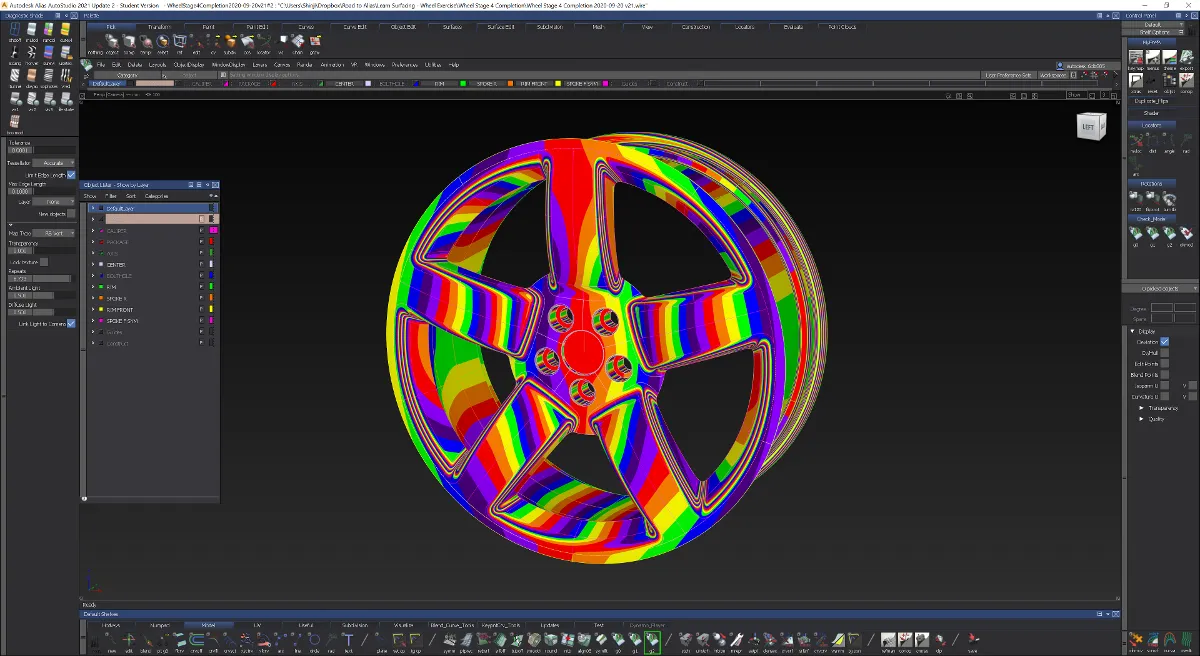Click the Show button above the viewport
1200x656 pixels.
pyautogui.click(x=1075, y=95)
